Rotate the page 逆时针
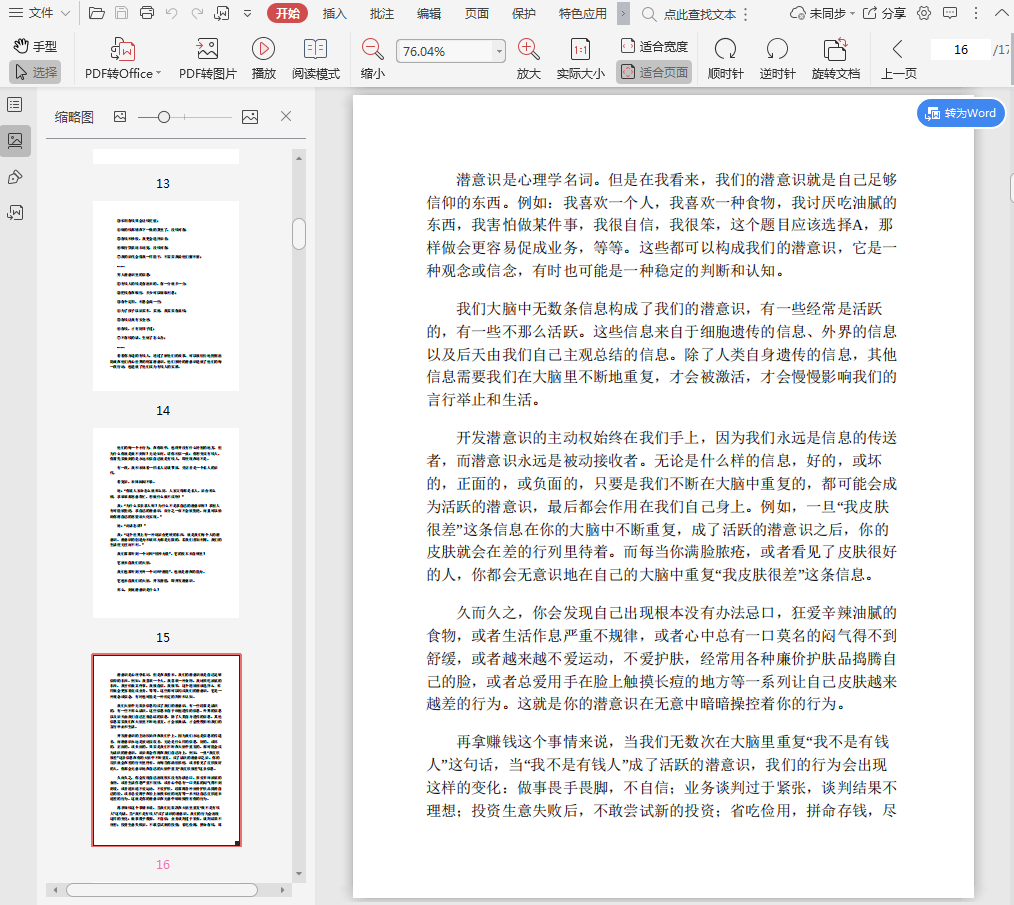The height and width of the screenshot is (905, 1014). click(777, 49)
